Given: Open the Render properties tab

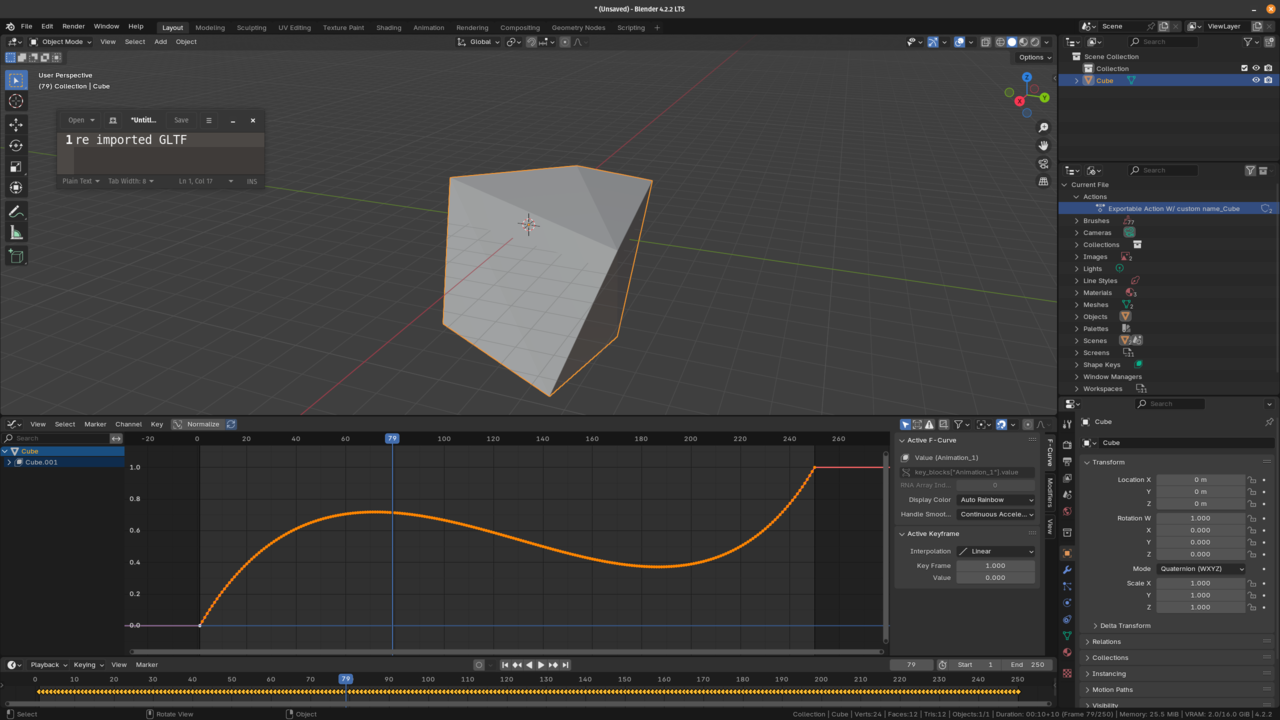Looking at the screenshot, I should click(1067, 445).
